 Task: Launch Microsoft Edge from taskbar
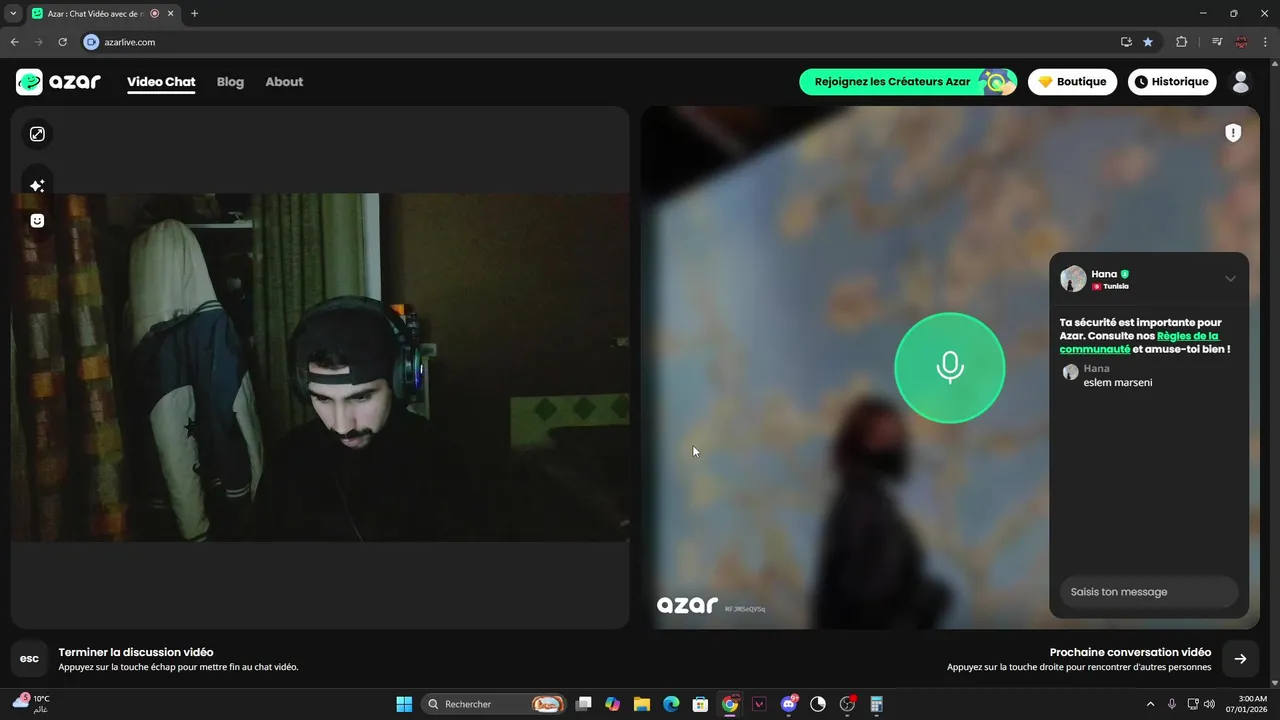(x=671, y=704)
